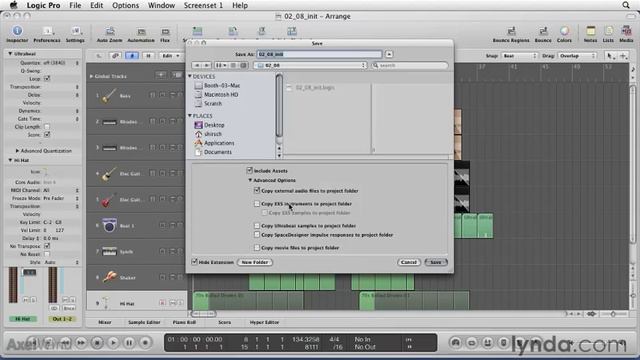Collapse the Hi Hat track parameters
Screen dimensions: 640x360
coord(10,160)
